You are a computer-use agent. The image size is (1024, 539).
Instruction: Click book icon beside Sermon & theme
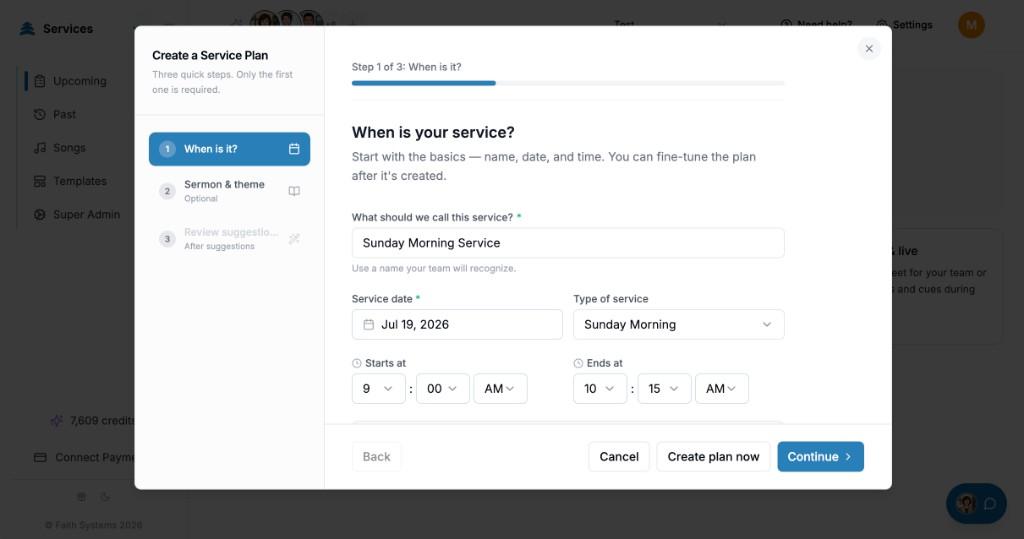[294, 191]
